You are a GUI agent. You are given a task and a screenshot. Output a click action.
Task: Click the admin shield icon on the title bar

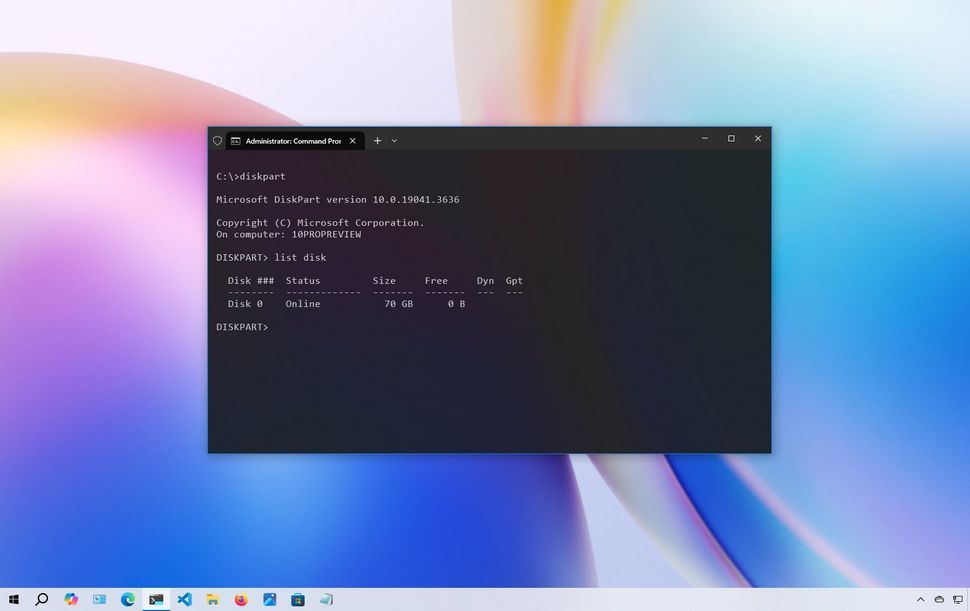[217, 141]
